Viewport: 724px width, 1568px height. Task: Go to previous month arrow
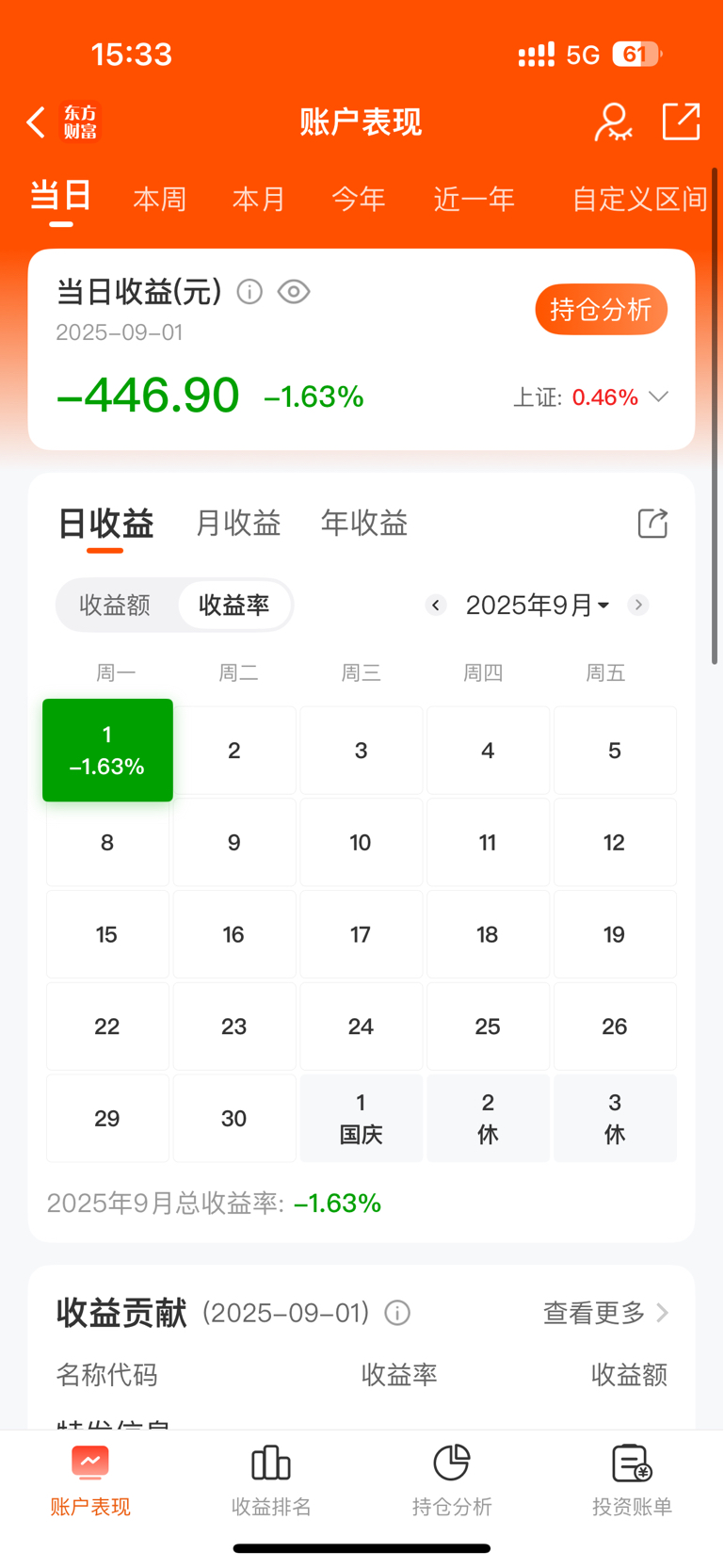point(435,605)
